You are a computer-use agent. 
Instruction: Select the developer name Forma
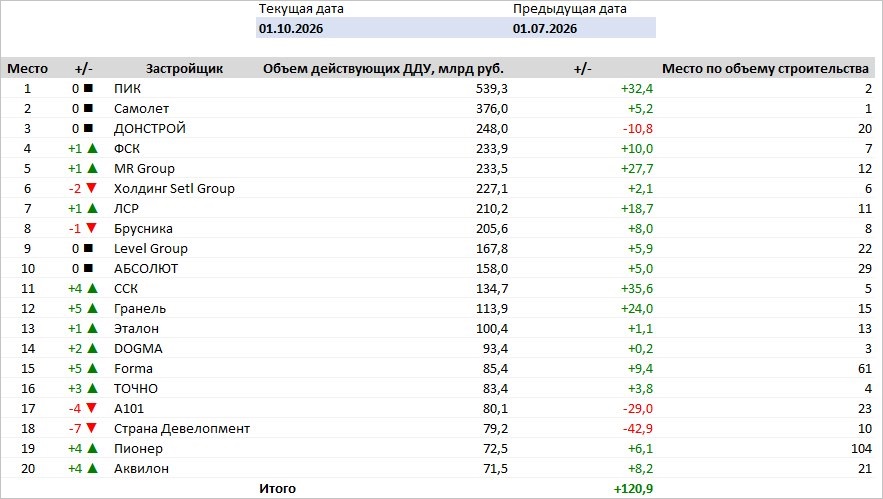coord(133,368)
